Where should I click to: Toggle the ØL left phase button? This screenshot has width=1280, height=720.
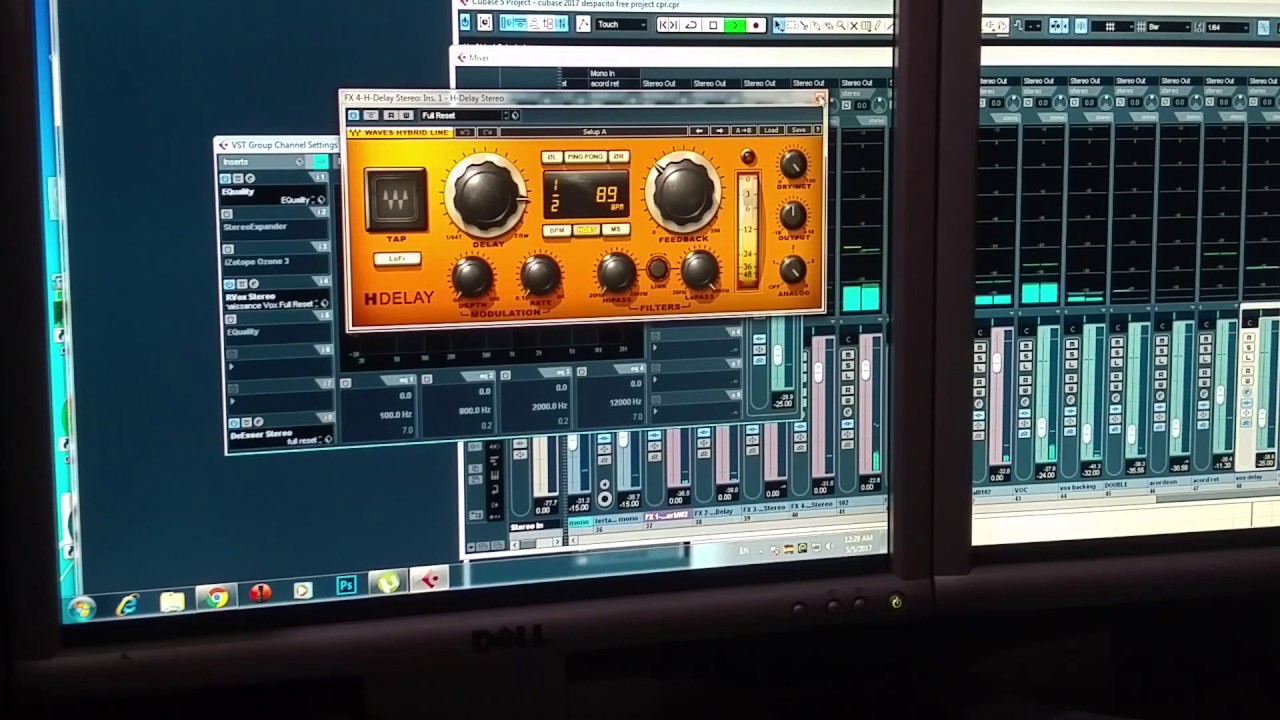(552, 157)
